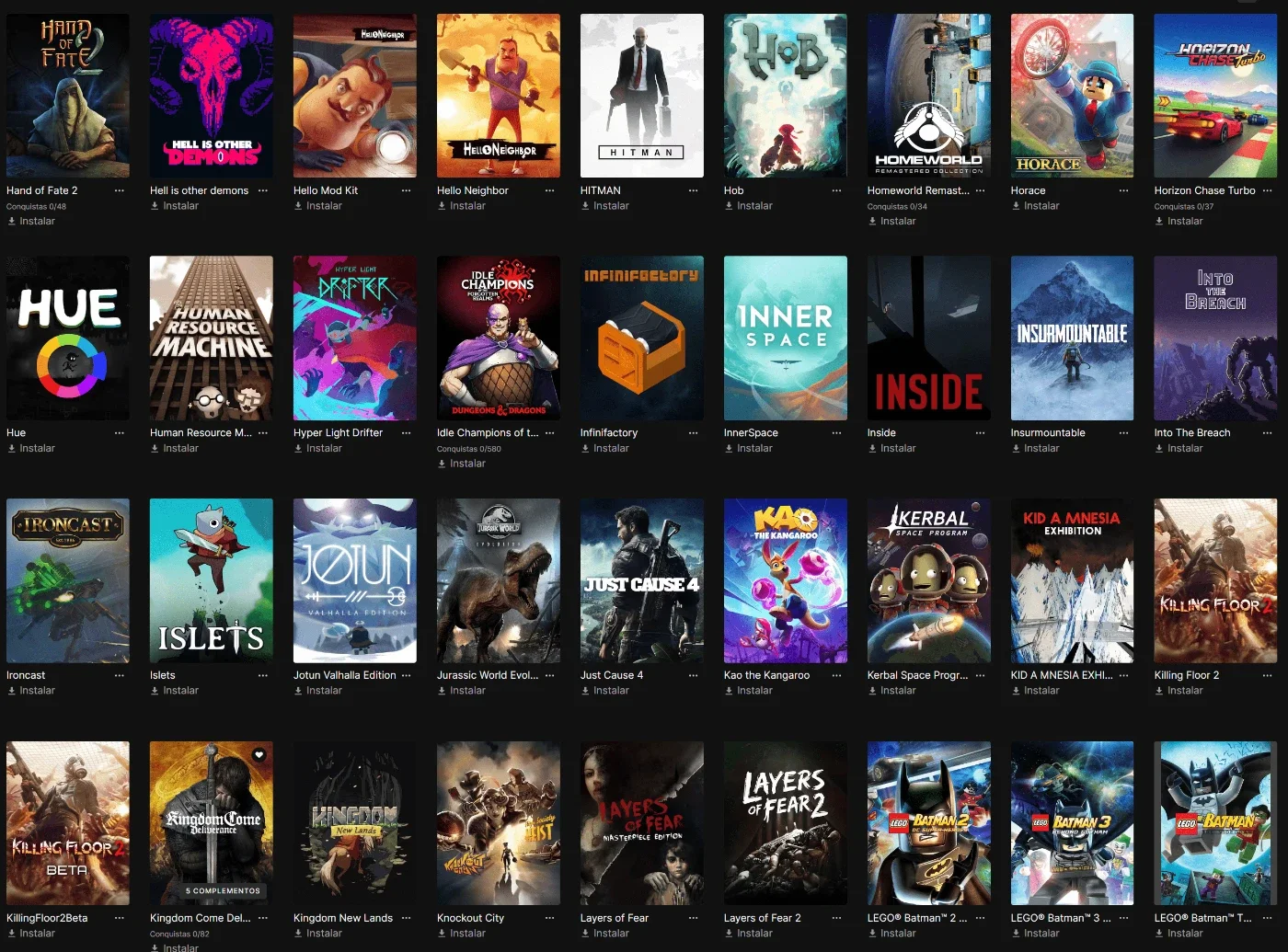This screenshot has height=952, width=1288.
Task: Install Into The Breach
Action: (1179, 448)
